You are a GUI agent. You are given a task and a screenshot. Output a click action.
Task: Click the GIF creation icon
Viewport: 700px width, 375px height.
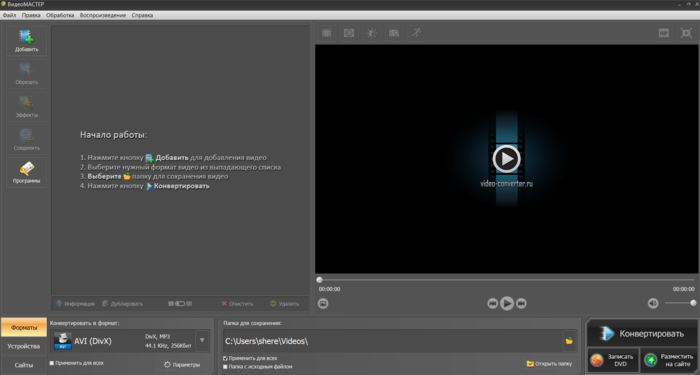pyautogui.click(x=664, y=33)
